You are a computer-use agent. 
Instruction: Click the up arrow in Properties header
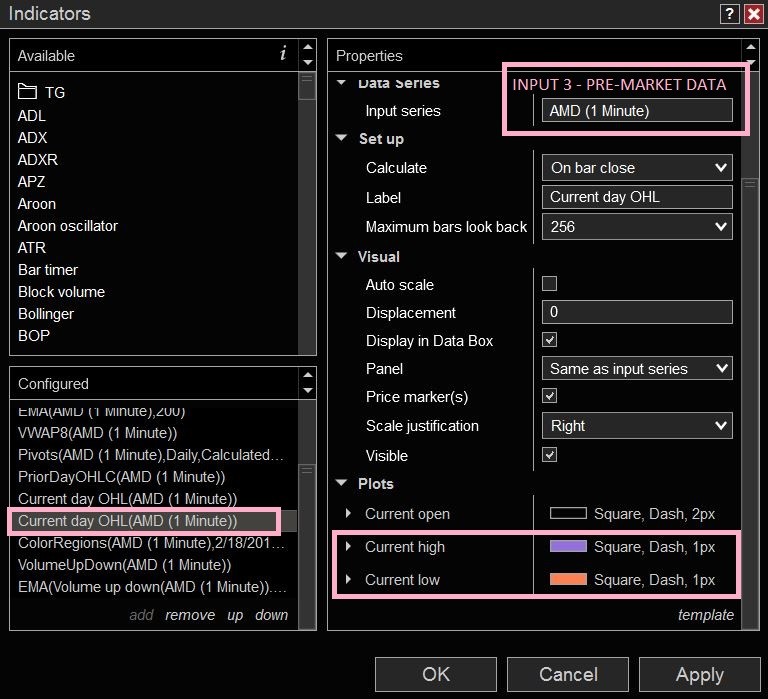750,47
